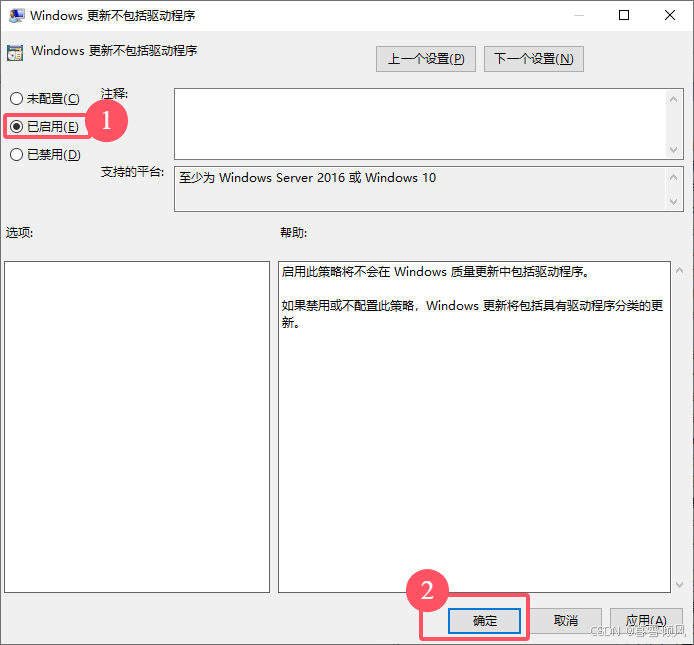Viewport: 694px width, 645px height.
Task: Confirm with the 确定 button
Action: [484, 621]
